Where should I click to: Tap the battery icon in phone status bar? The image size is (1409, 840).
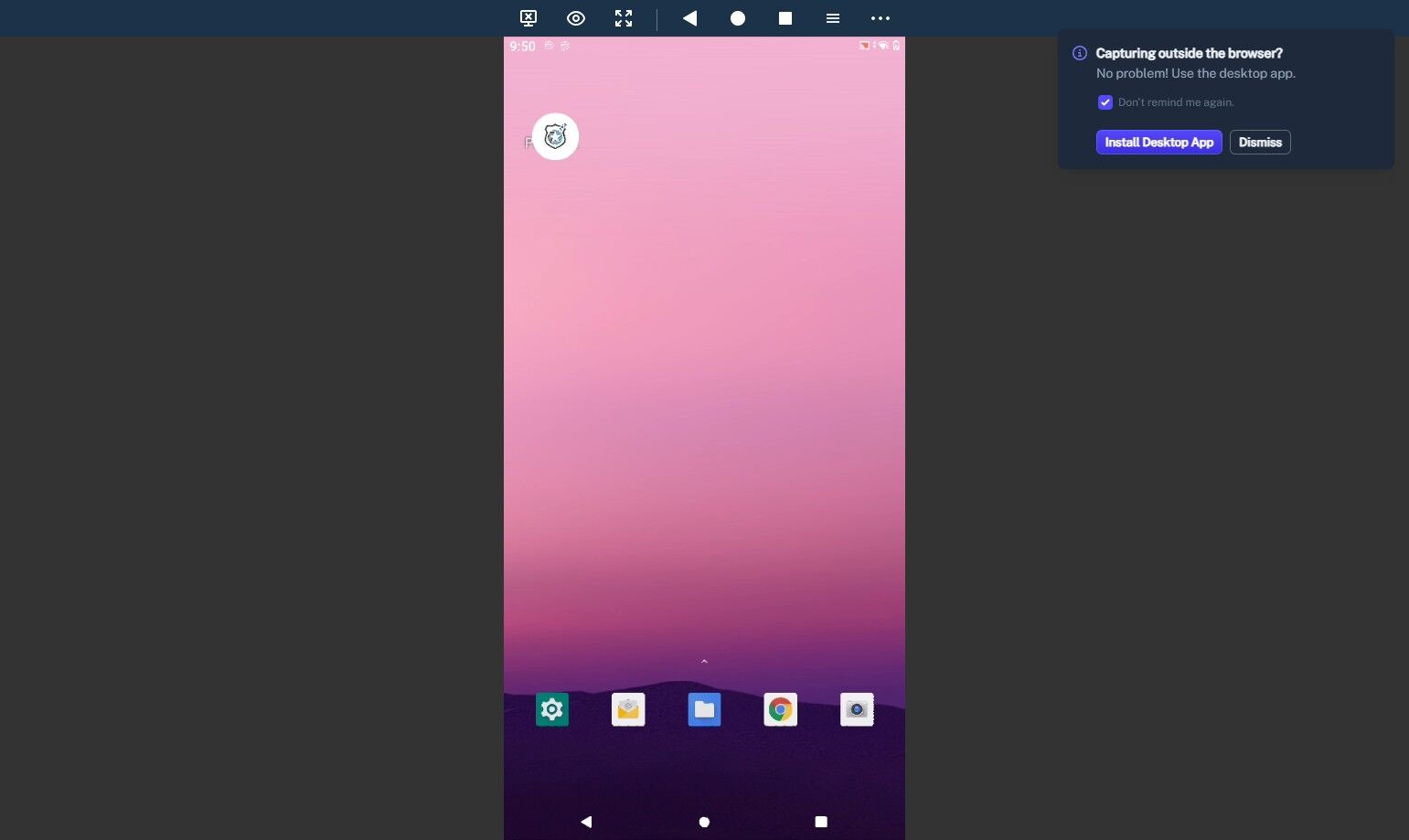tap(896, 45)
